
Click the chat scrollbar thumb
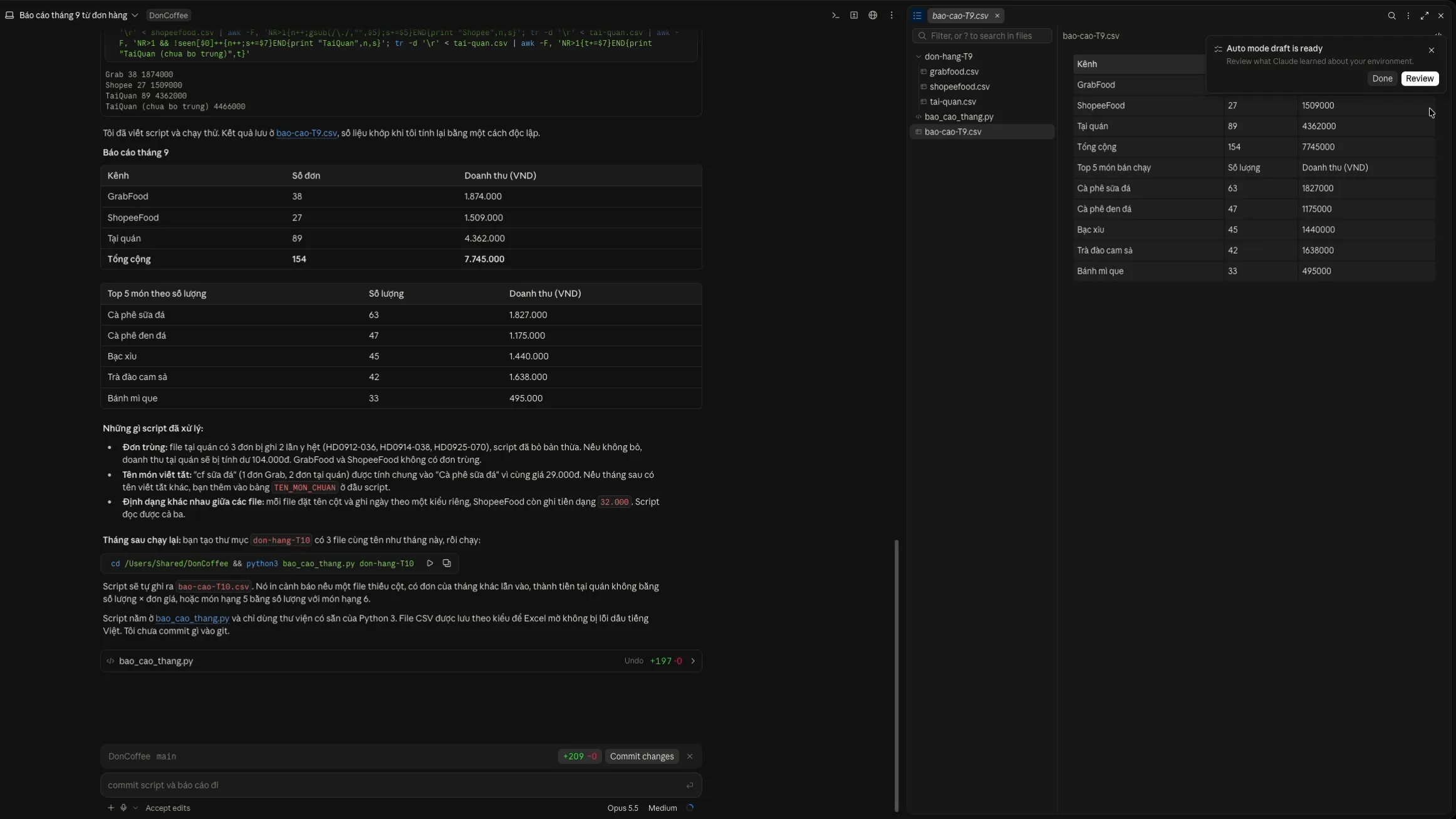(x=896, y=675)
